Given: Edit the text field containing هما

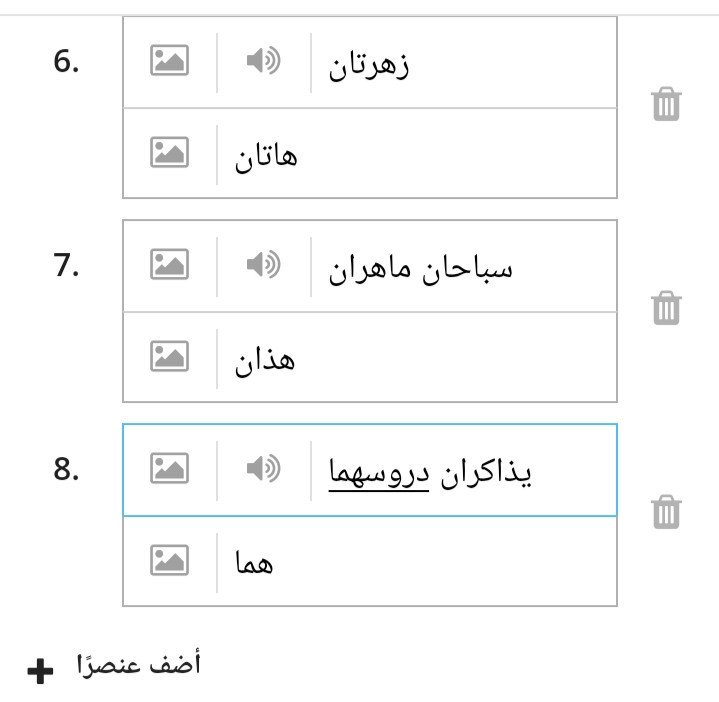Looking at the screenshot, I should [416, 562].
